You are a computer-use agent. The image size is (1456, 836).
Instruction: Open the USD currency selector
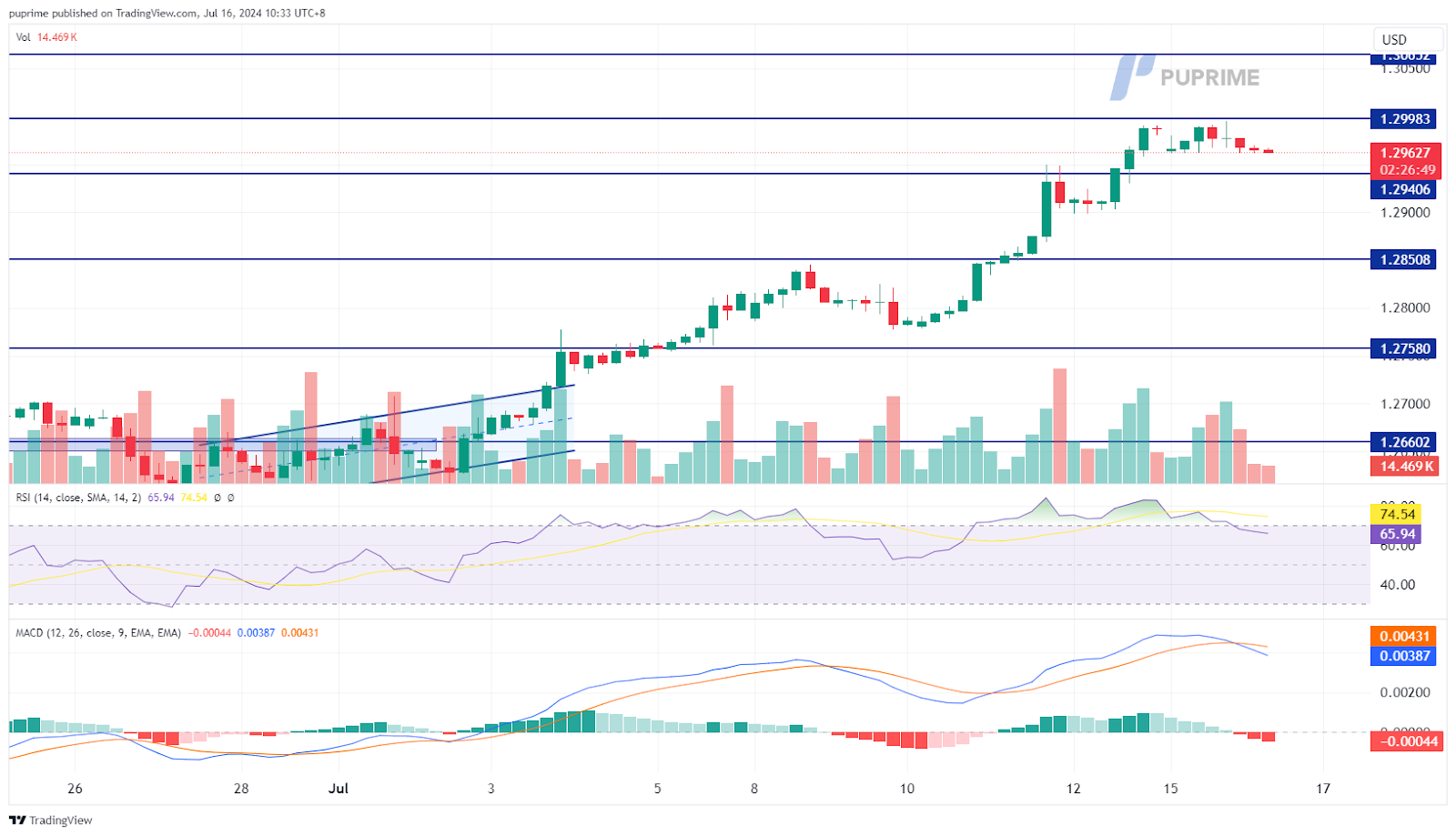point(1408,39)
